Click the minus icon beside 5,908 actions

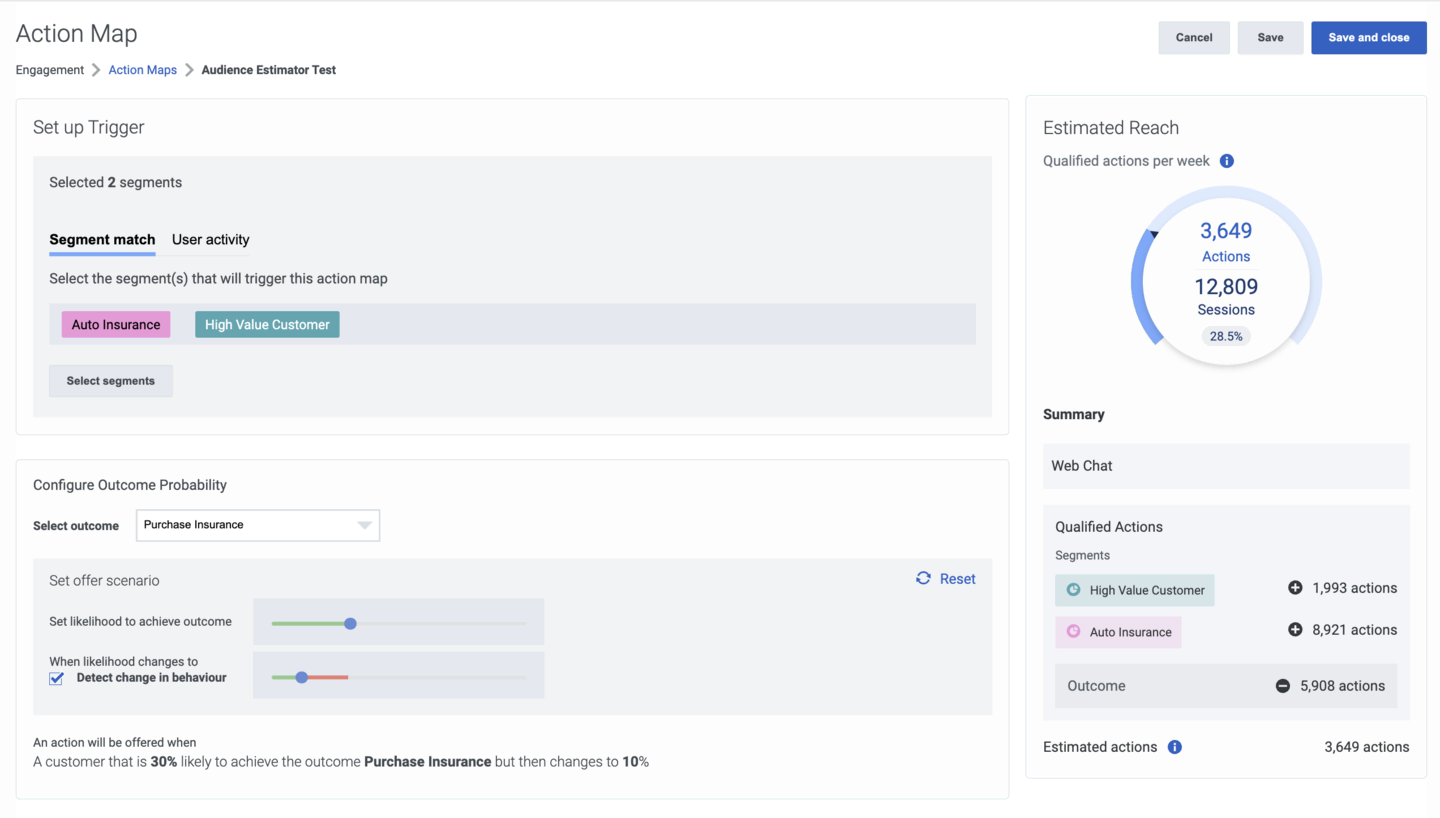coord(1282,686)
